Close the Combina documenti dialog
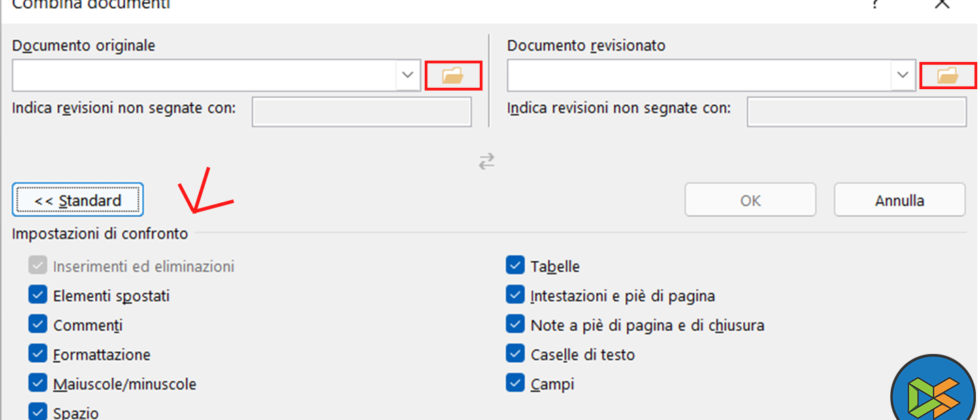 (942, 5)
